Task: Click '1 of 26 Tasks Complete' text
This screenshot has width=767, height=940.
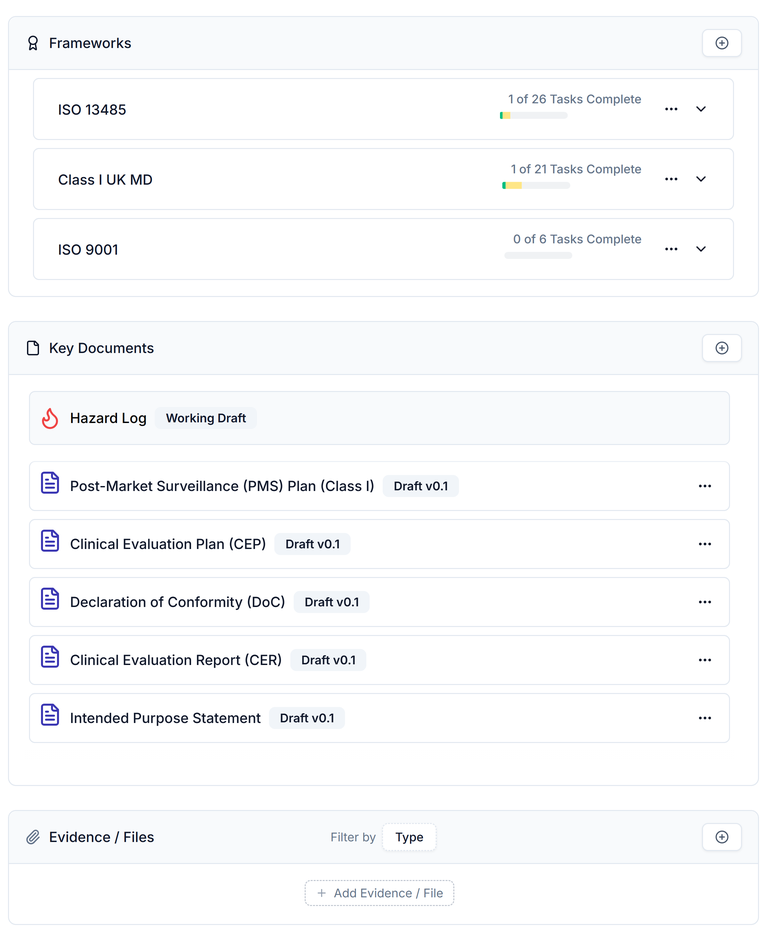Action: [x=575, y=100]
